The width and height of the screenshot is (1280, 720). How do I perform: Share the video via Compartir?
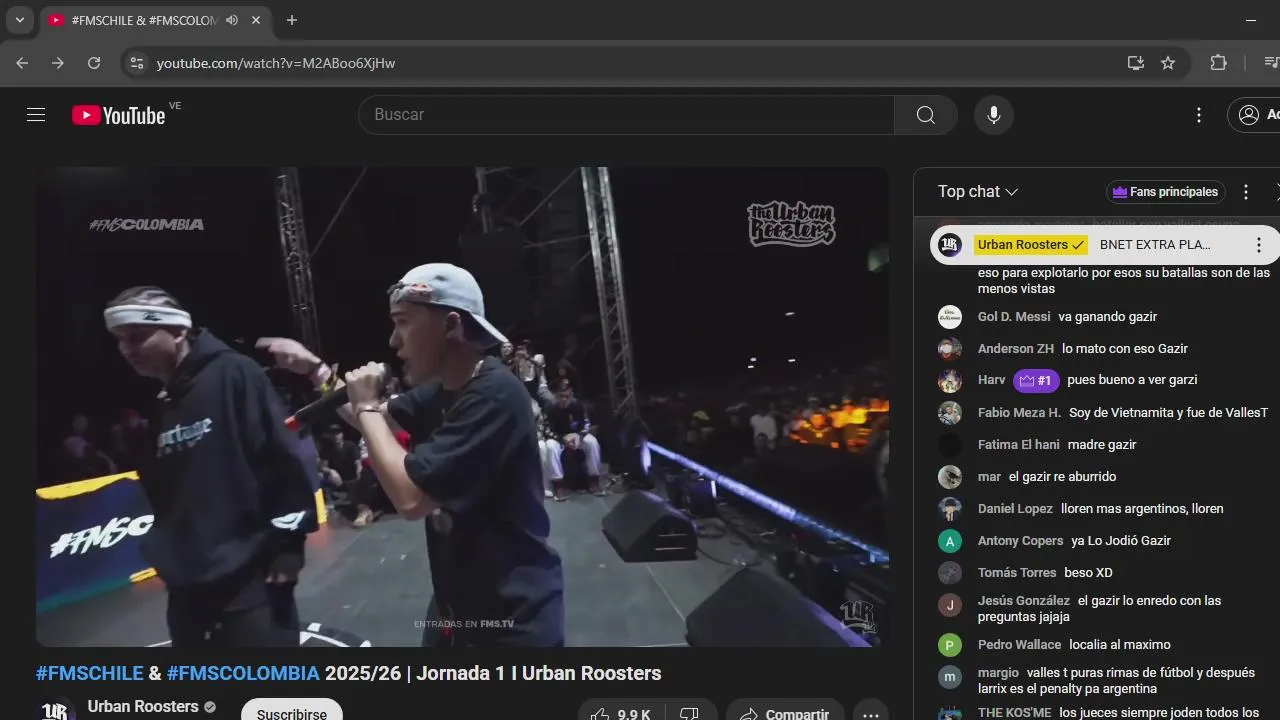785,714
